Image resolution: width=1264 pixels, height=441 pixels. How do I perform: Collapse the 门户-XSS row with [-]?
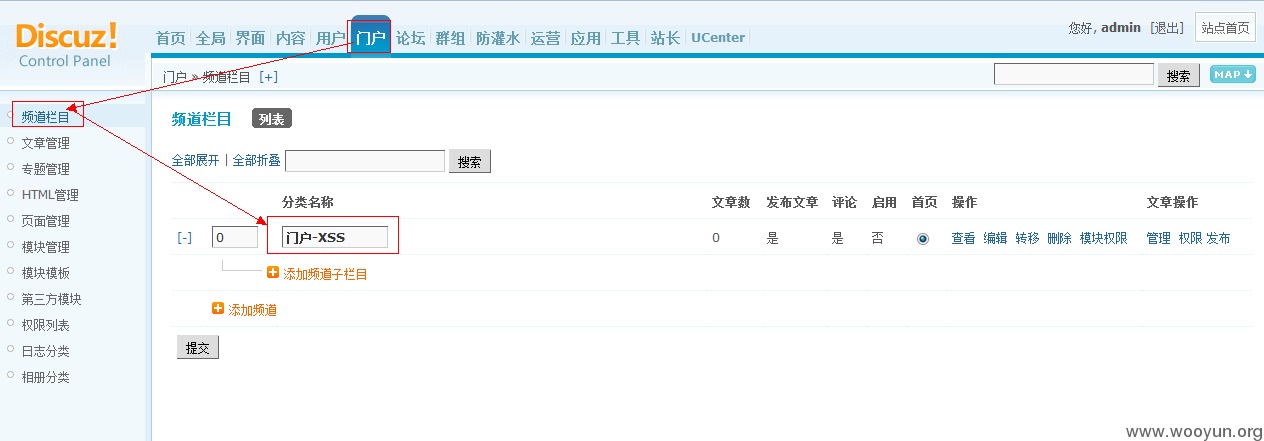coord(185,238)
